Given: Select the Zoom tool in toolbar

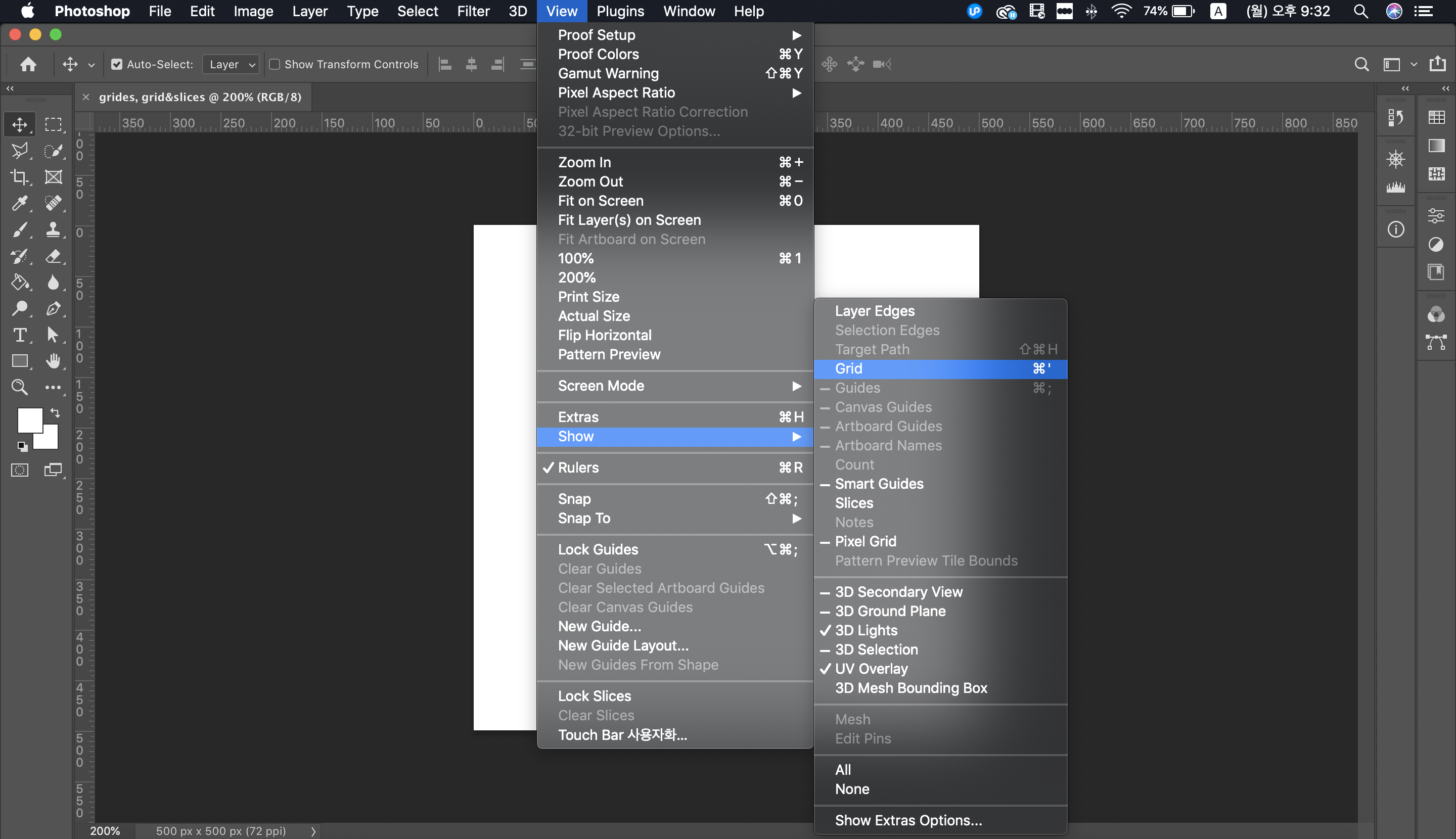Looking at the screenshot, I should tap(20, 387).
